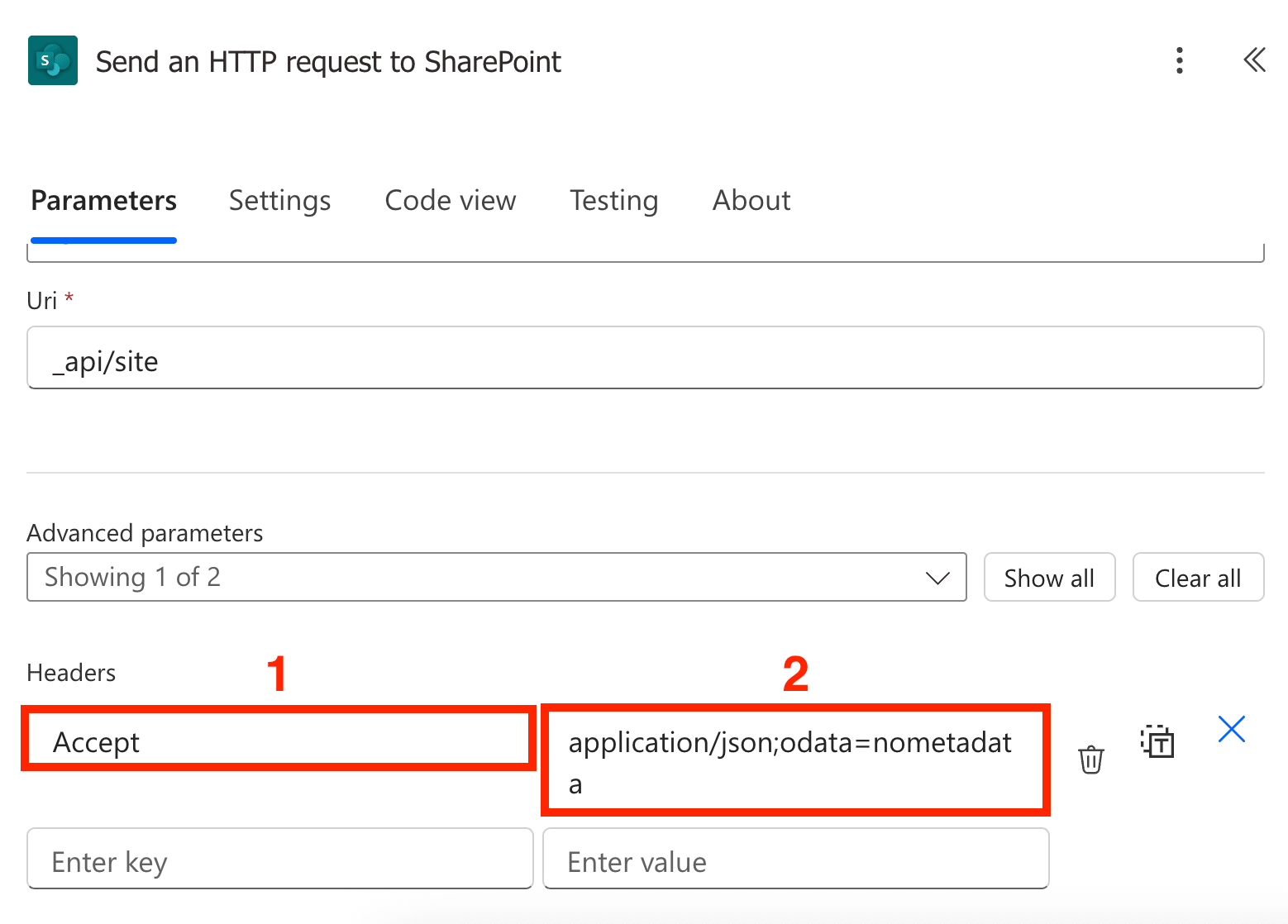The image size is (1288, 924).
Task: Click the Clear all button
Action: click(x=1198, y=578)
